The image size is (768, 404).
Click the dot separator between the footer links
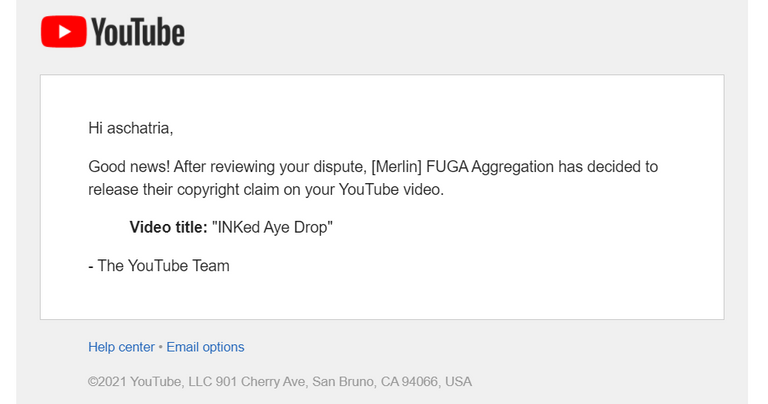(161, 347)
